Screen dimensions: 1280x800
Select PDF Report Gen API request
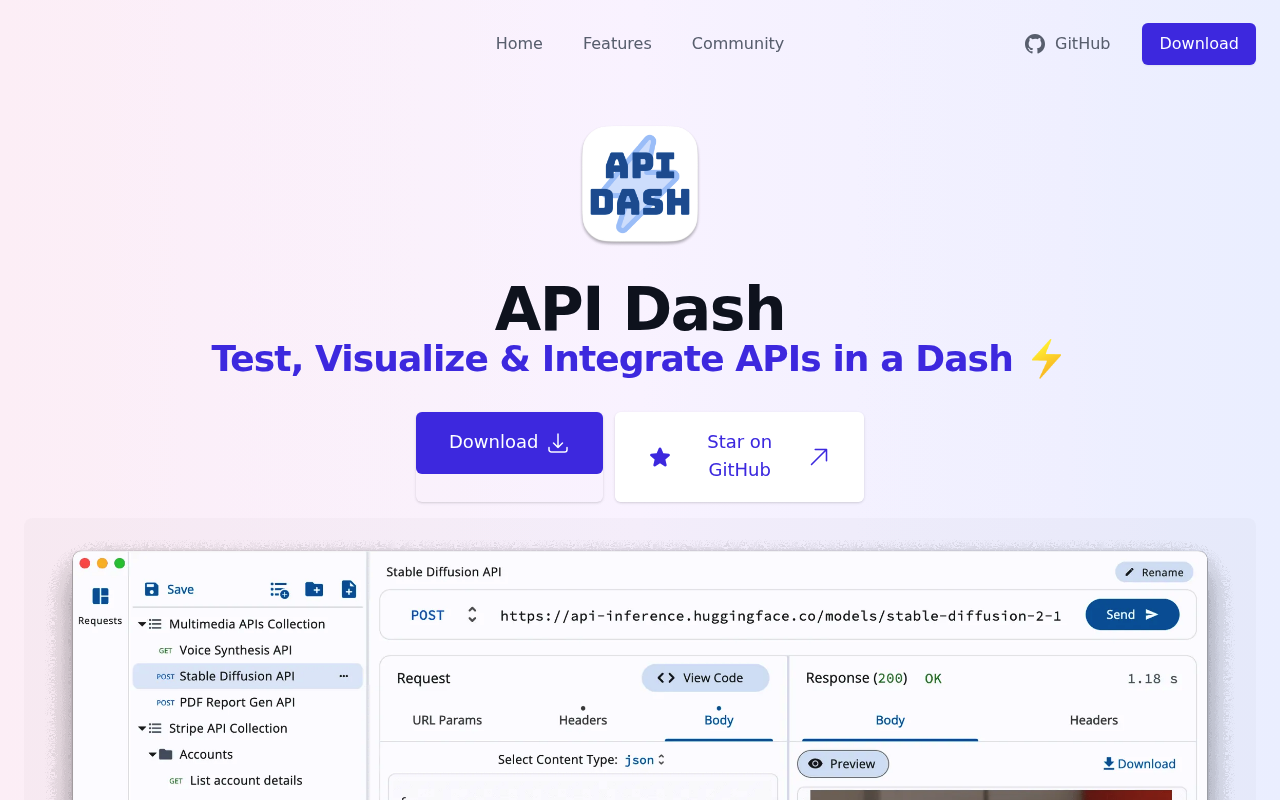click(x=237, y=702)
